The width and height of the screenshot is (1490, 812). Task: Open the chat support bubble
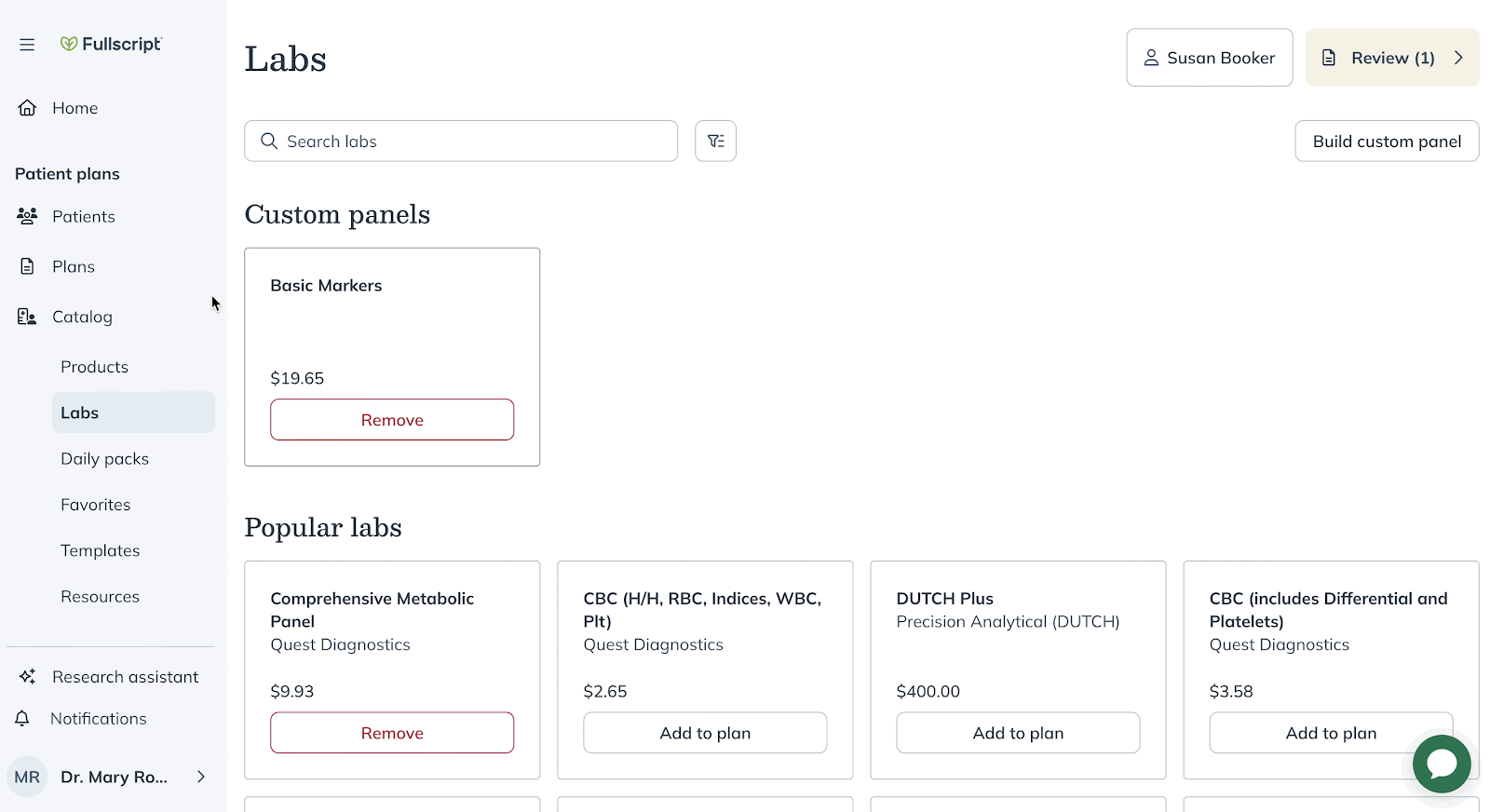pos(1442,764)
